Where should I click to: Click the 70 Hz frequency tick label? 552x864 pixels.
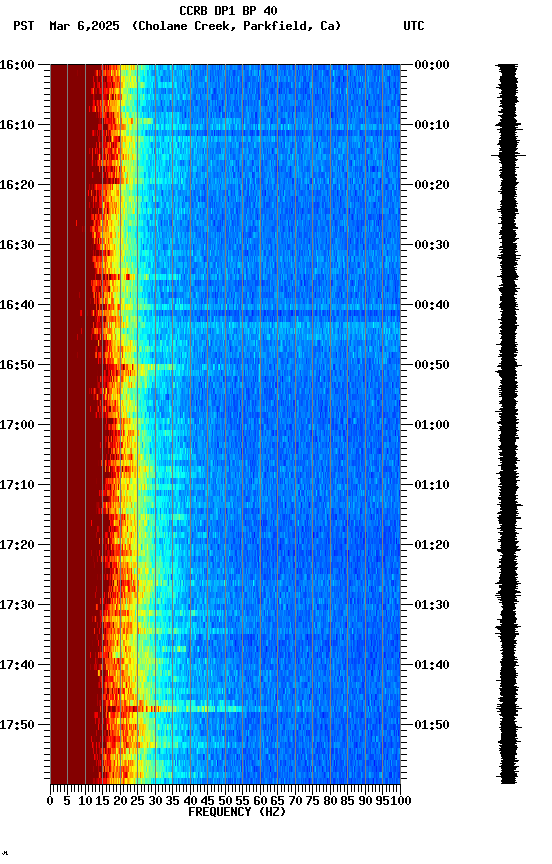click(295, 801)
